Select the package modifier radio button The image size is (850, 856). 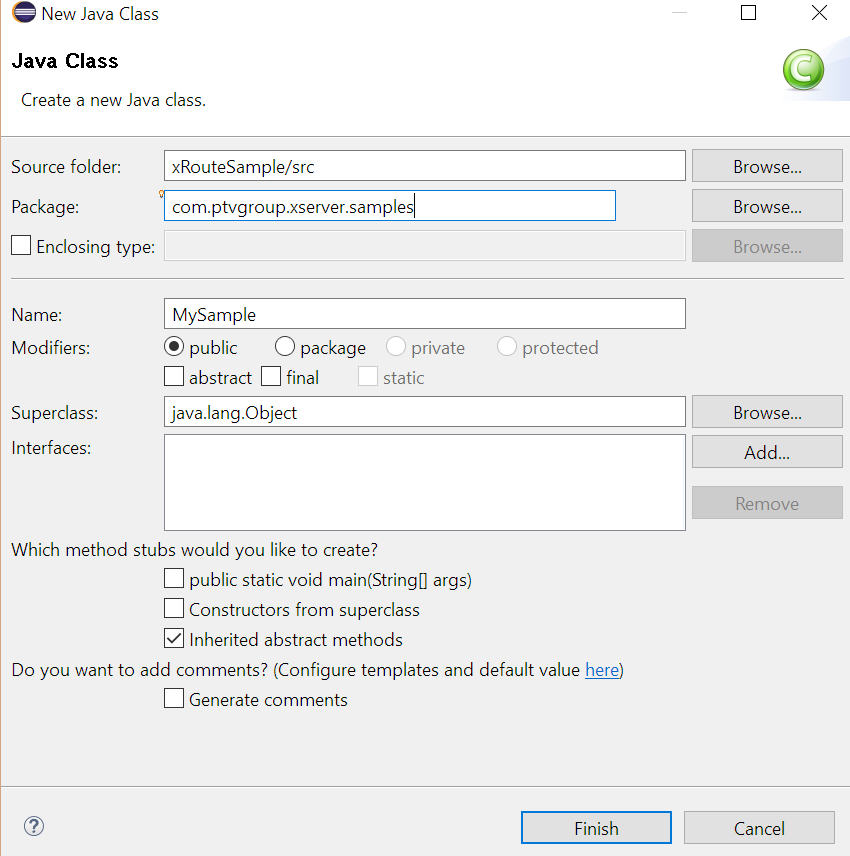(285, 347)
